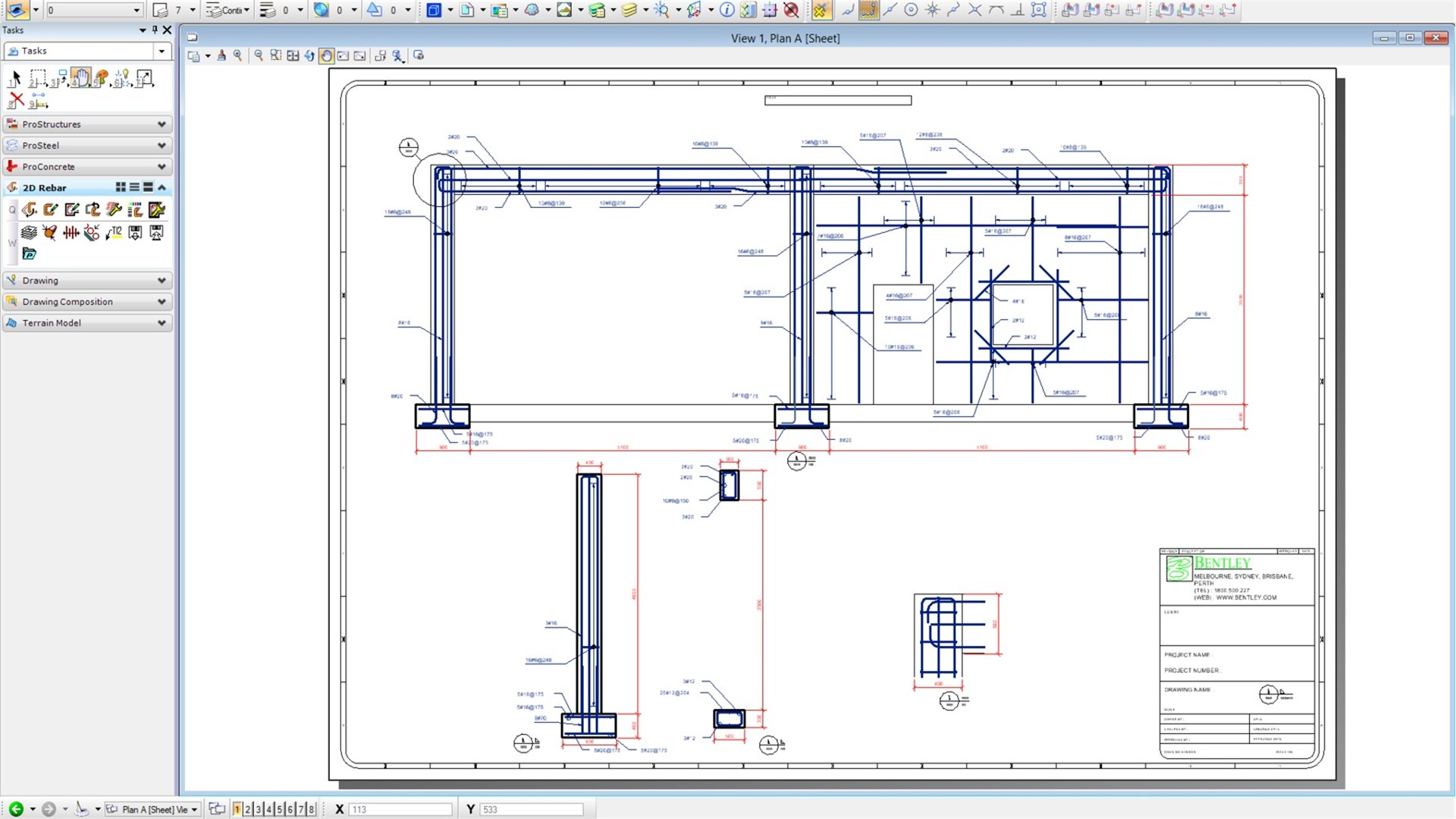Select the Element Selection arrow tool
Screen dimensions: 1456x819
coord(14,78)
